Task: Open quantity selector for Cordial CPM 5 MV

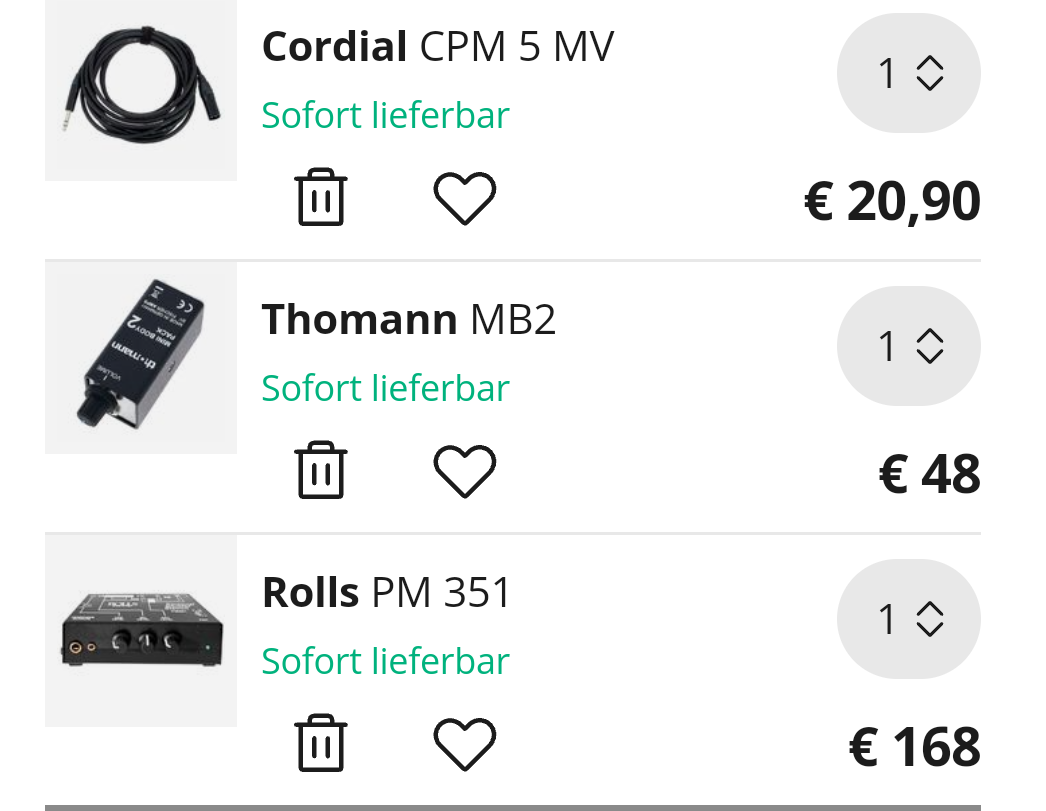Action: 909,73
